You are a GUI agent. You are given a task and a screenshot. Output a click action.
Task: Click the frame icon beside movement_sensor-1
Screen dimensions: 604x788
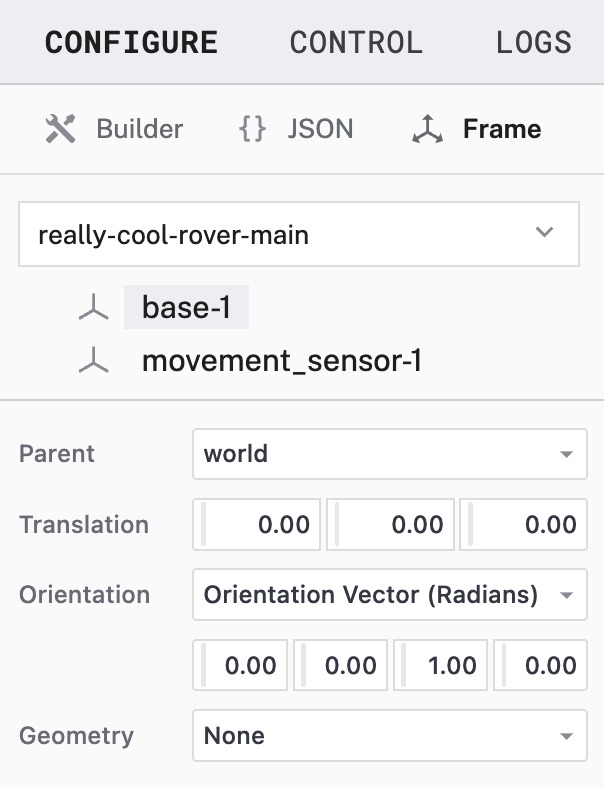(x=94, y=361)
